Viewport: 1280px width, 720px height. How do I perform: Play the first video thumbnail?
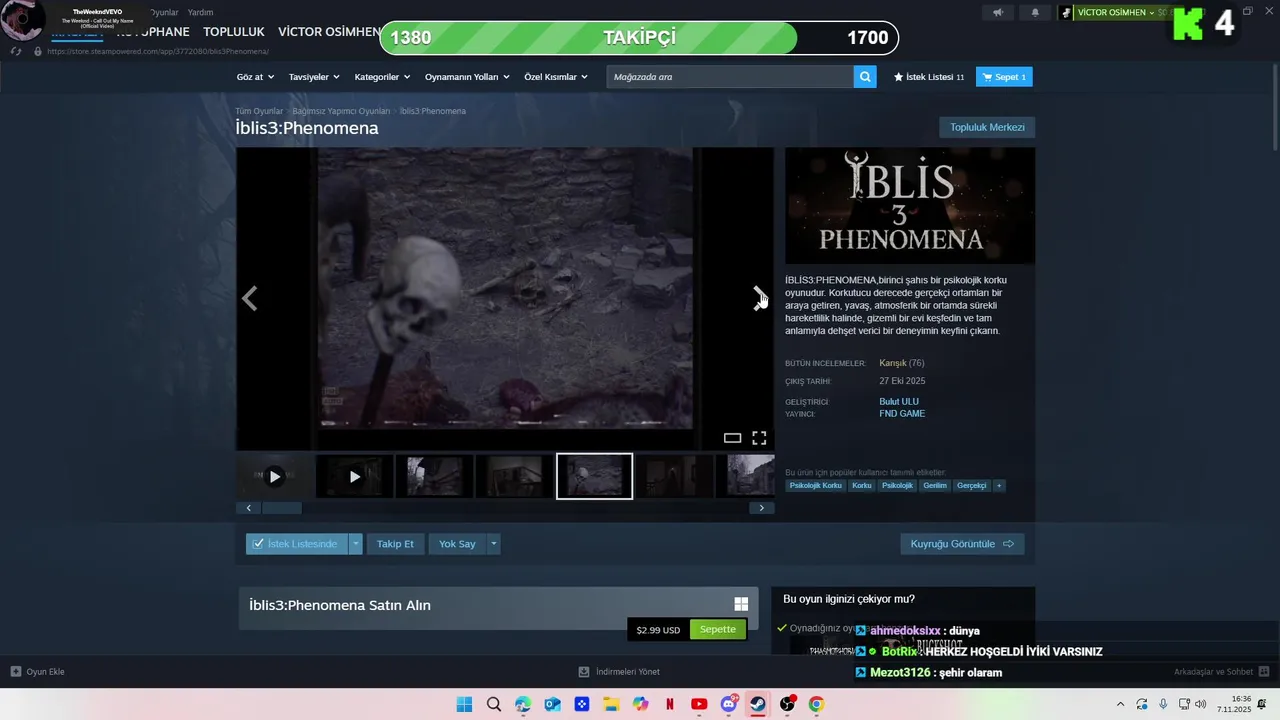274,476
